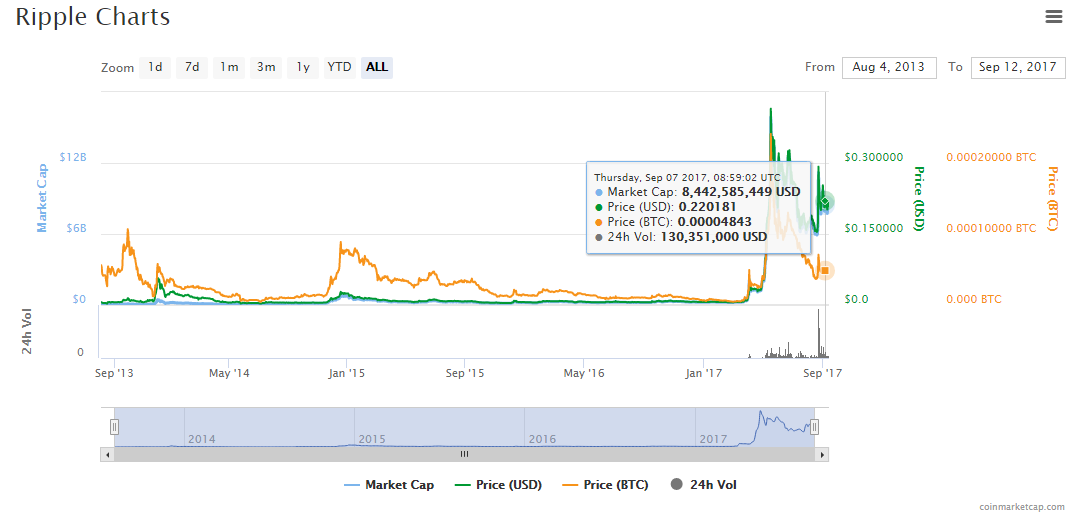Click the $0.300000 price axis label
1086x512 pixels.
point(874,157)
